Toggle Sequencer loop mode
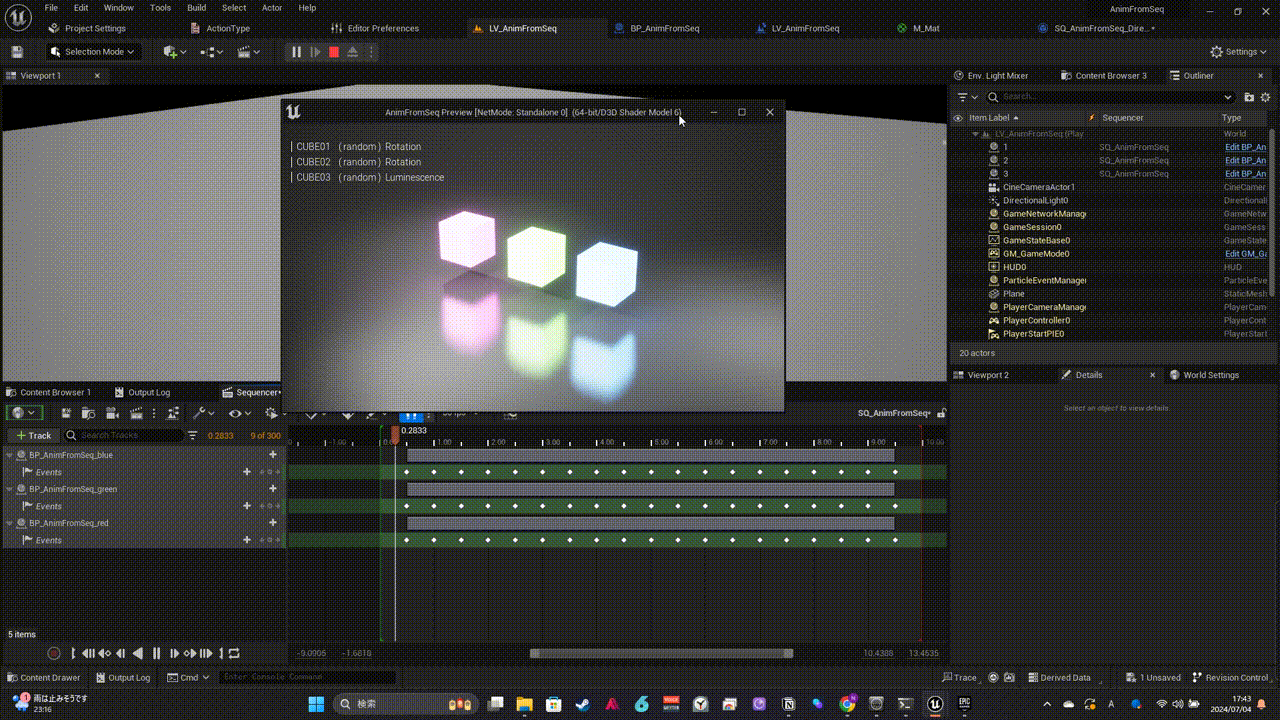This screenshot has width=1280, height=720. tap(234, 653)
